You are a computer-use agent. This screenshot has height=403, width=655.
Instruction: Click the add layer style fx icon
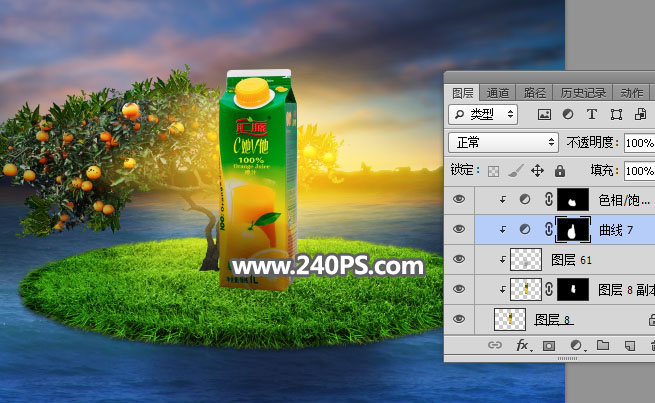[x=521, y=345]
